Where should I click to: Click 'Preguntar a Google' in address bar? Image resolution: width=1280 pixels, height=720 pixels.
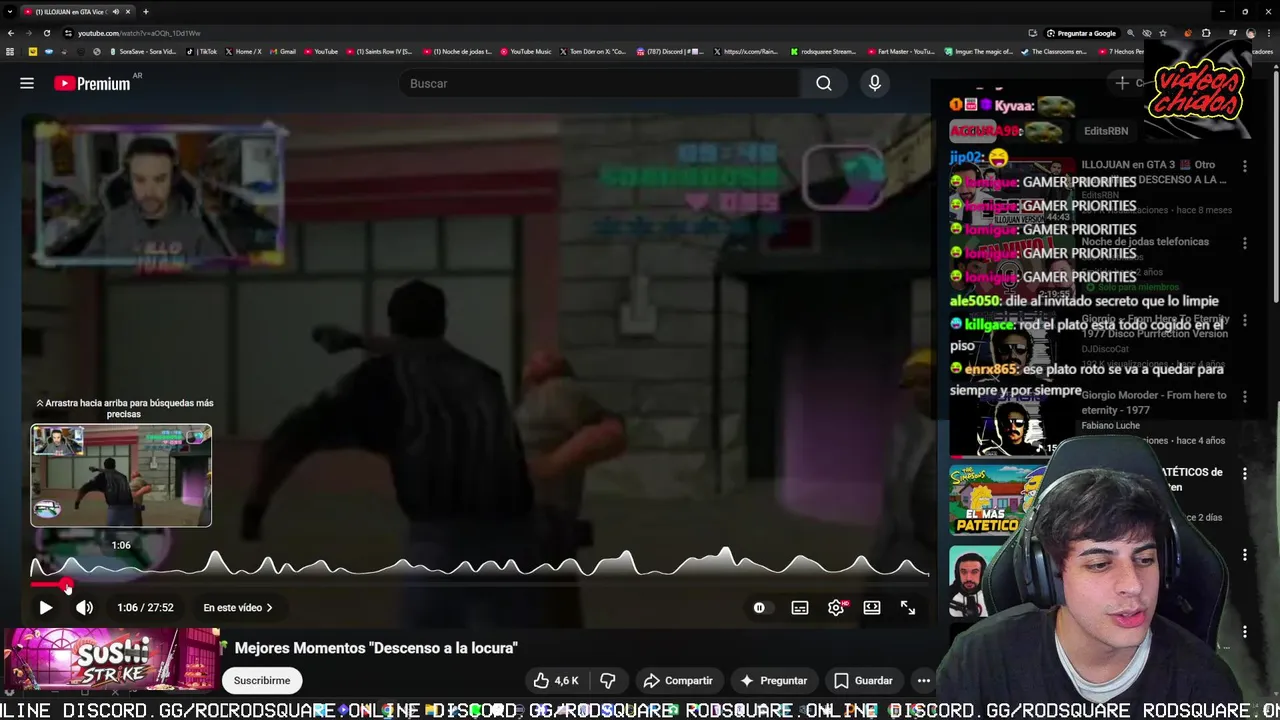[1081, 33]
